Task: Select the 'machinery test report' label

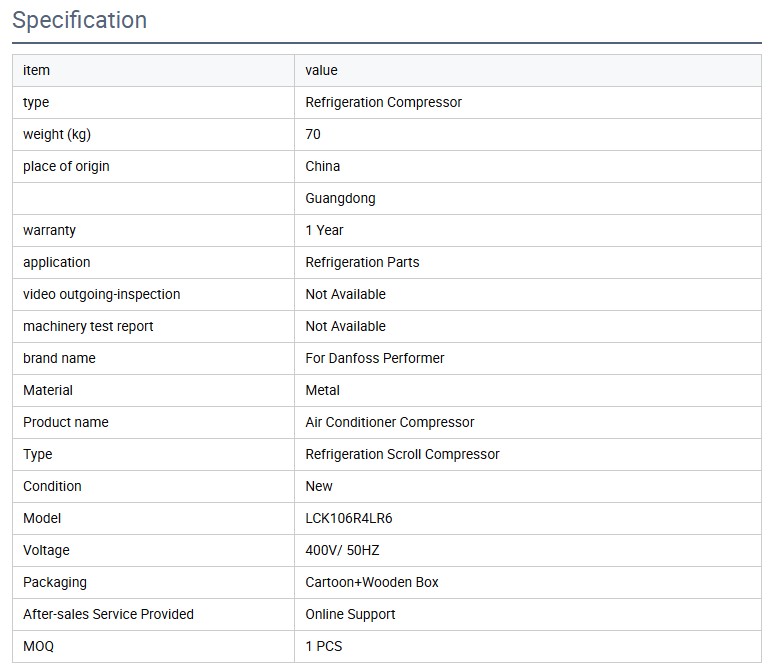Action: [x=88, y=326]
